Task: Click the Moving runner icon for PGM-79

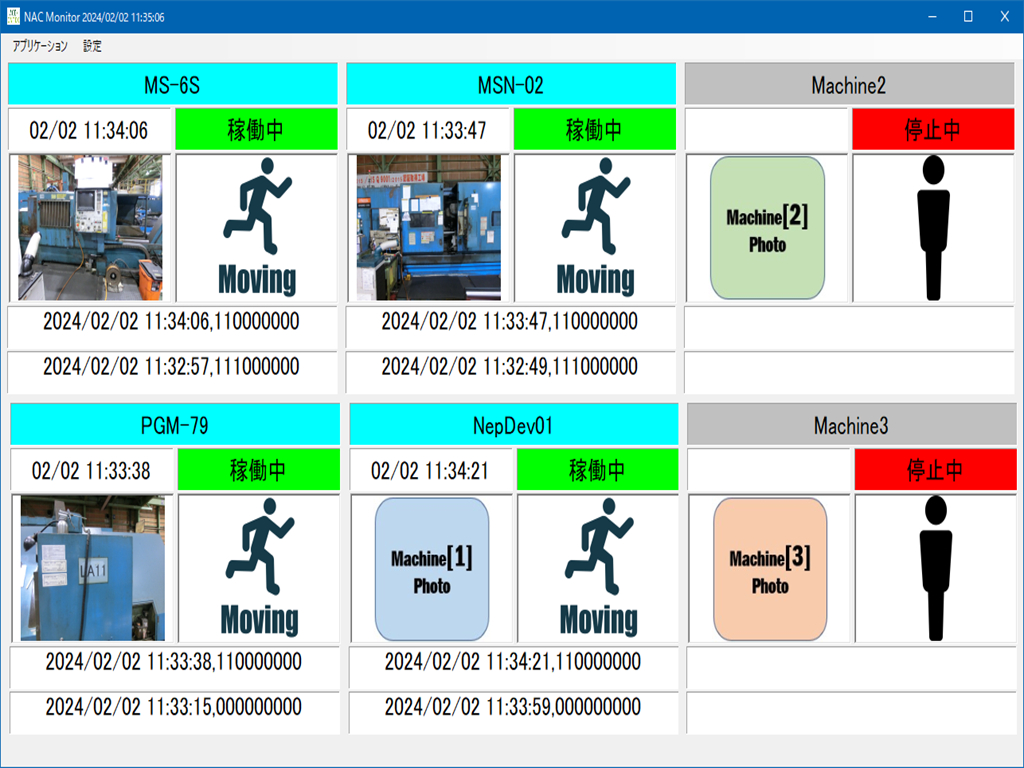Action: click(259, 568)
